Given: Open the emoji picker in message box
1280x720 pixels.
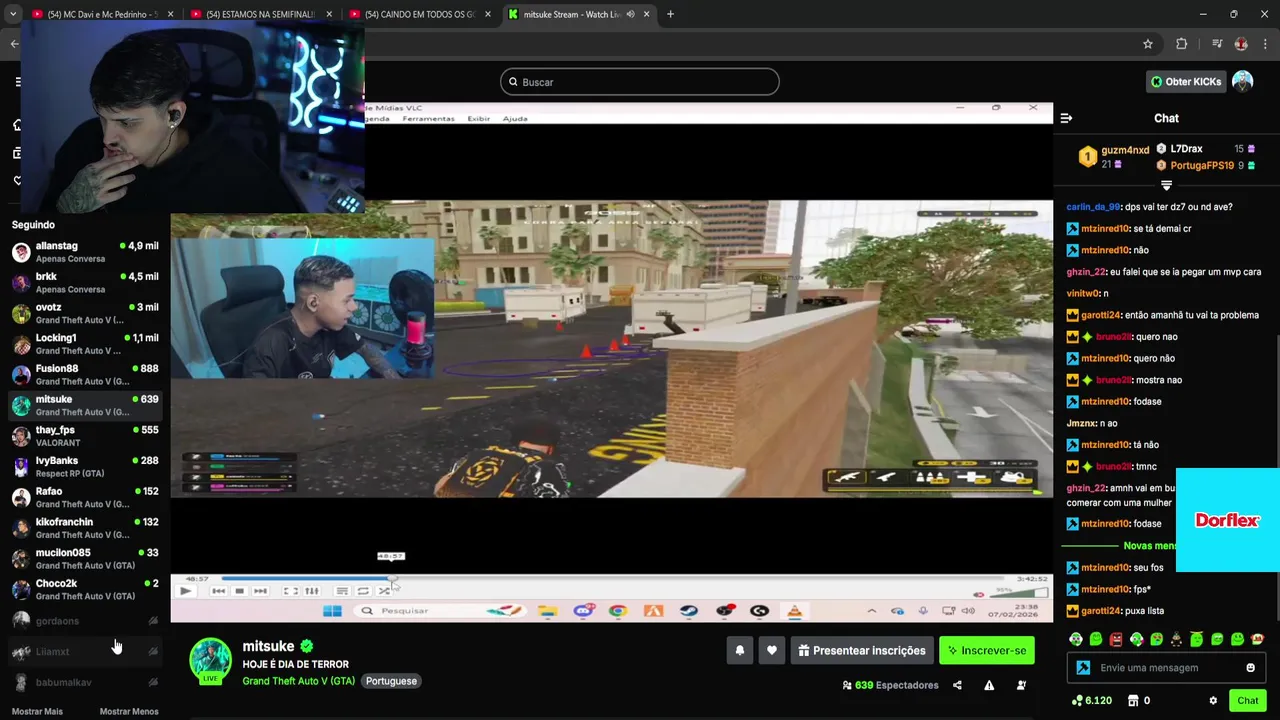Looking at the screenshot, I should [x=1250, y=668].
